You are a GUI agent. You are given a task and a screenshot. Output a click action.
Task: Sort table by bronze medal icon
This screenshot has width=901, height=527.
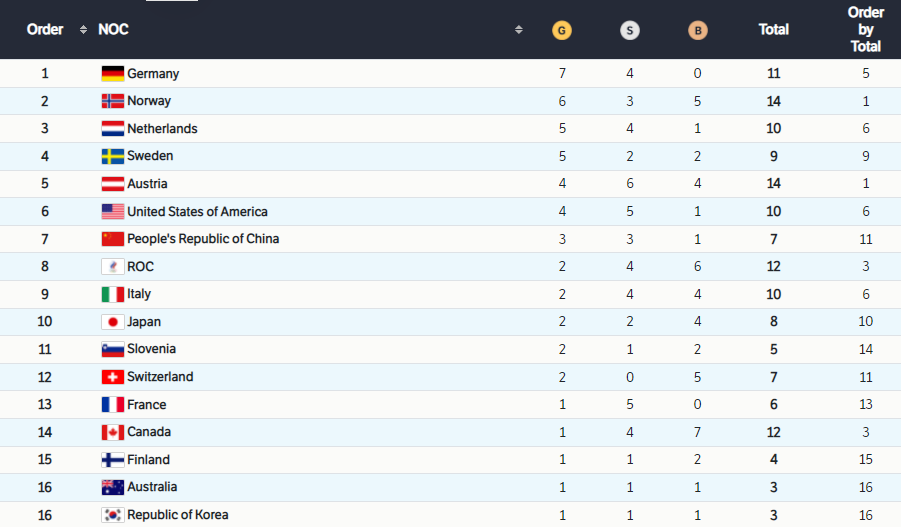click(698, 30)
